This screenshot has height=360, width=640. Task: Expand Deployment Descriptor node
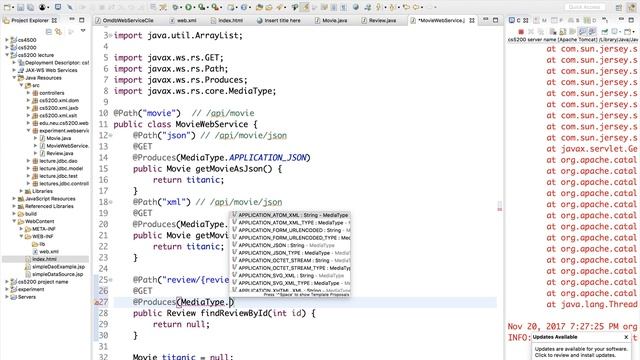click(14, 62)
